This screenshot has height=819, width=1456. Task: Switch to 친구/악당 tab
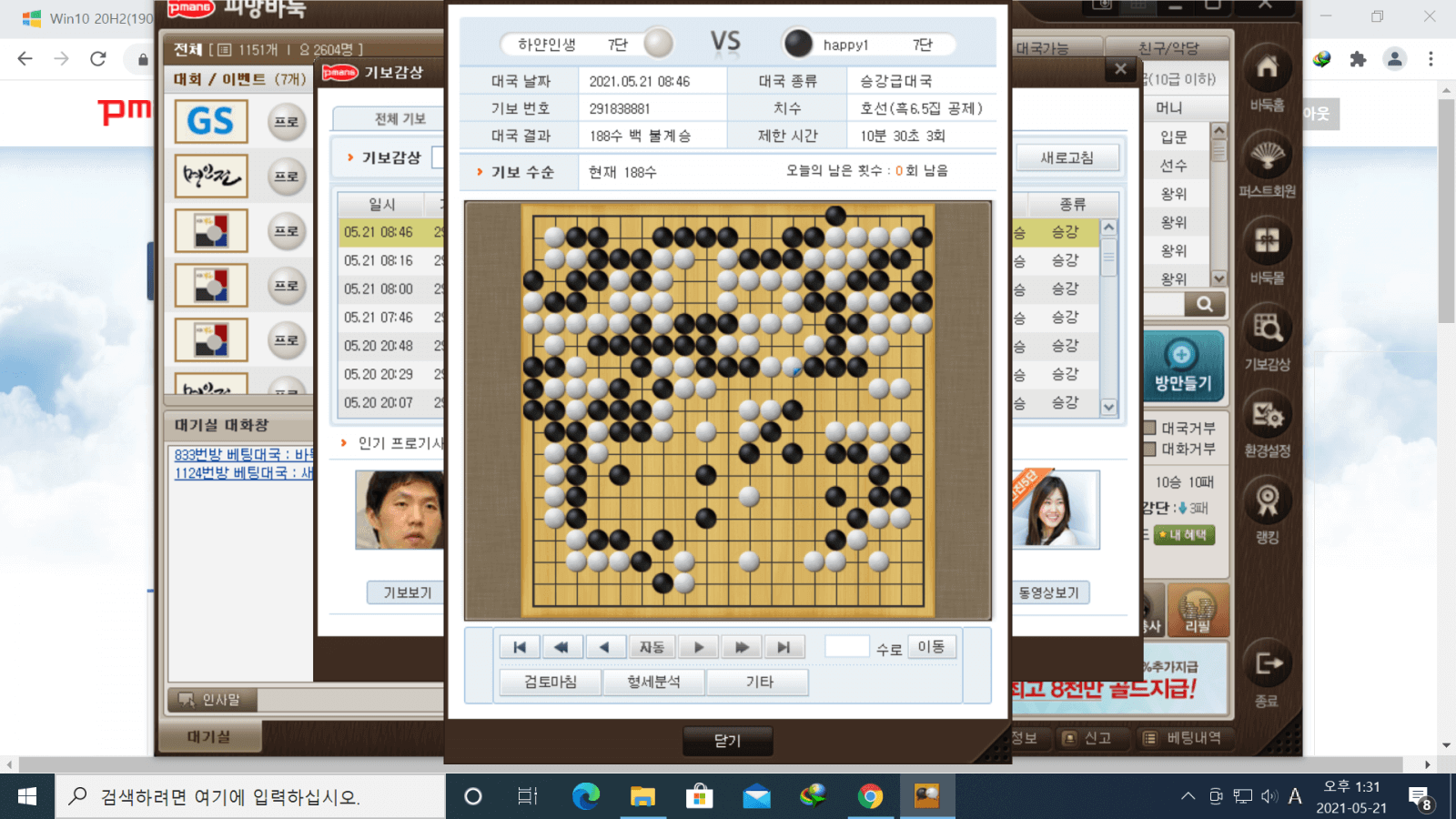[1168, 48]
